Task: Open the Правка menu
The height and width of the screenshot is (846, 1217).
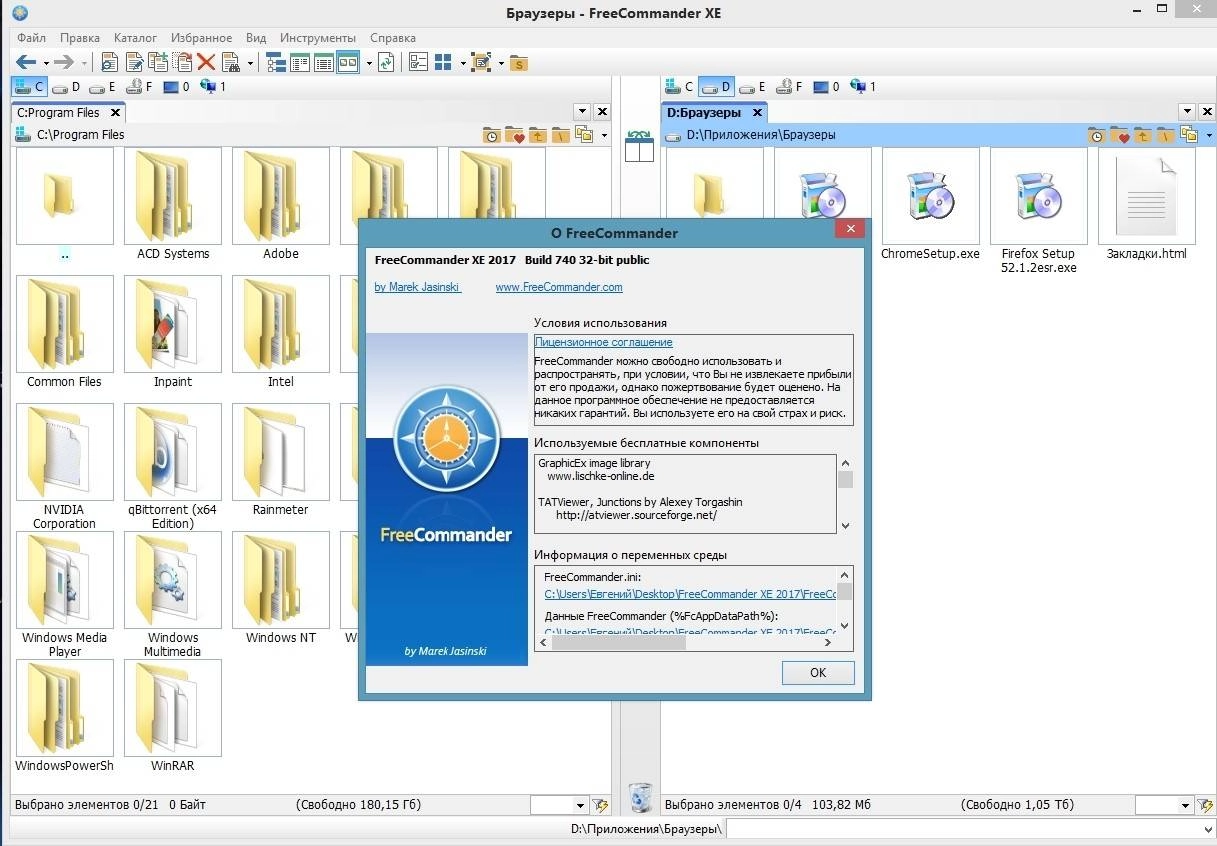Action: point(80,38)
